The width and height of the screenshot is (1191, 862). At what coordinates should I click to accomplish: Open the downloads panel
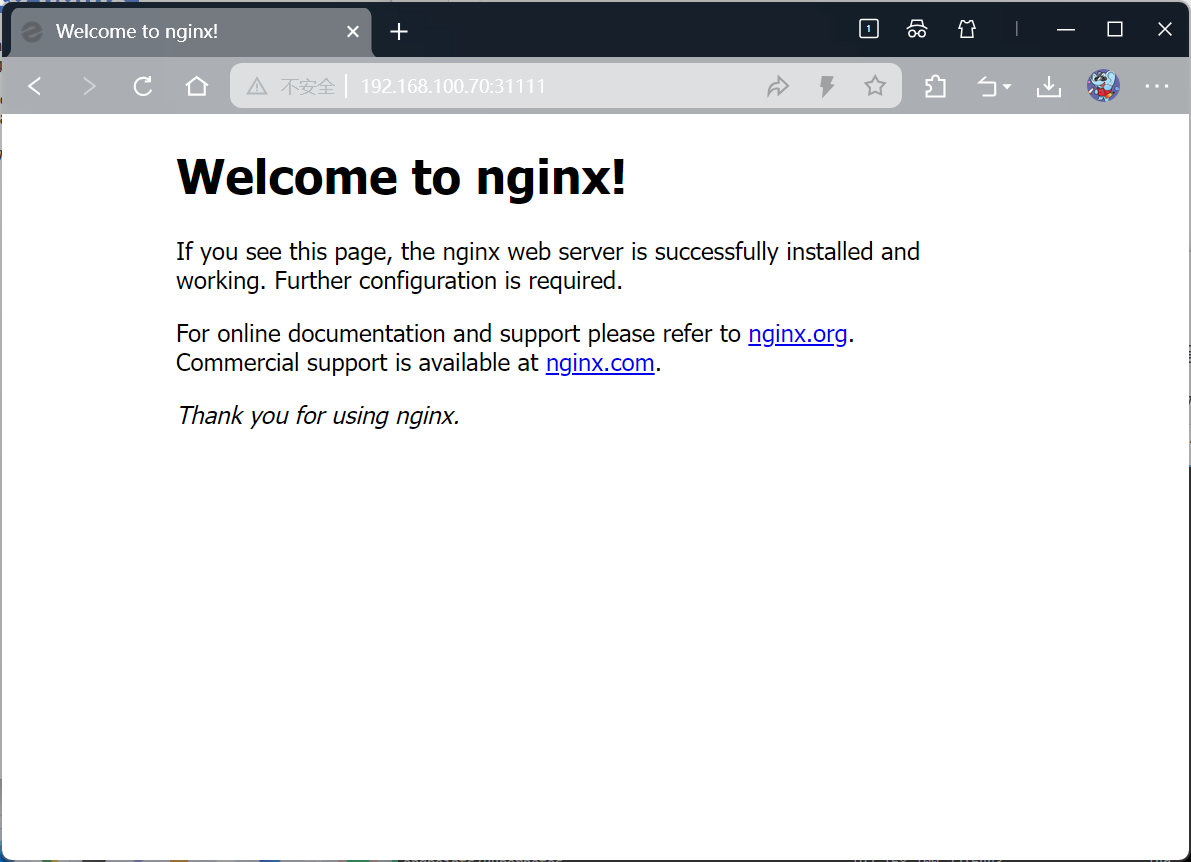pyautogui.click(x=1049, y=86)
